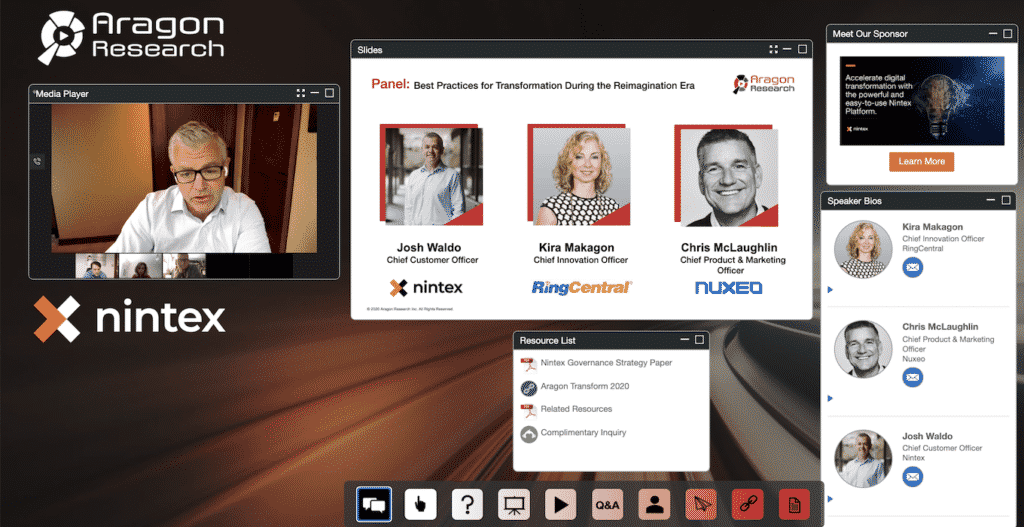Click Chris McLaughlin's photo on the slide
This screenshot has height=527, width=1024.
coord(729,177)
